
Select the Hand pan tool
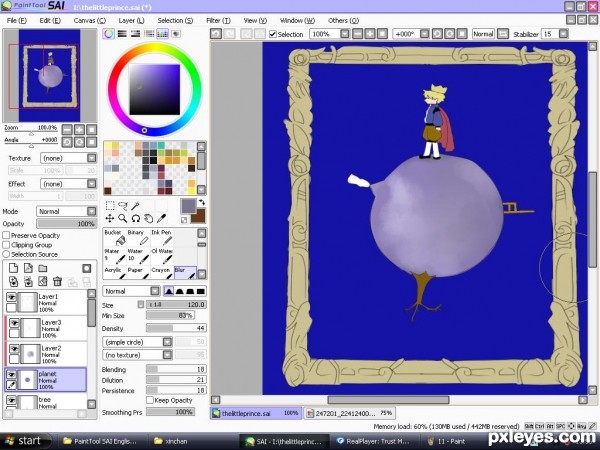click(148, 218)
